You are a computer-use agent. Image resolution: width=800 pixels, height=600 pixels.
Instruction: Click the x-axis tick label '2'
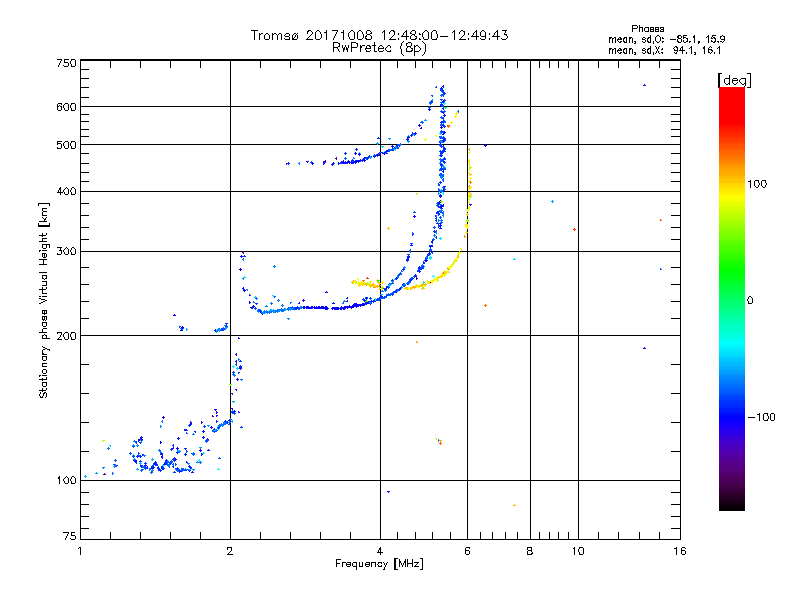coord(230,551)
